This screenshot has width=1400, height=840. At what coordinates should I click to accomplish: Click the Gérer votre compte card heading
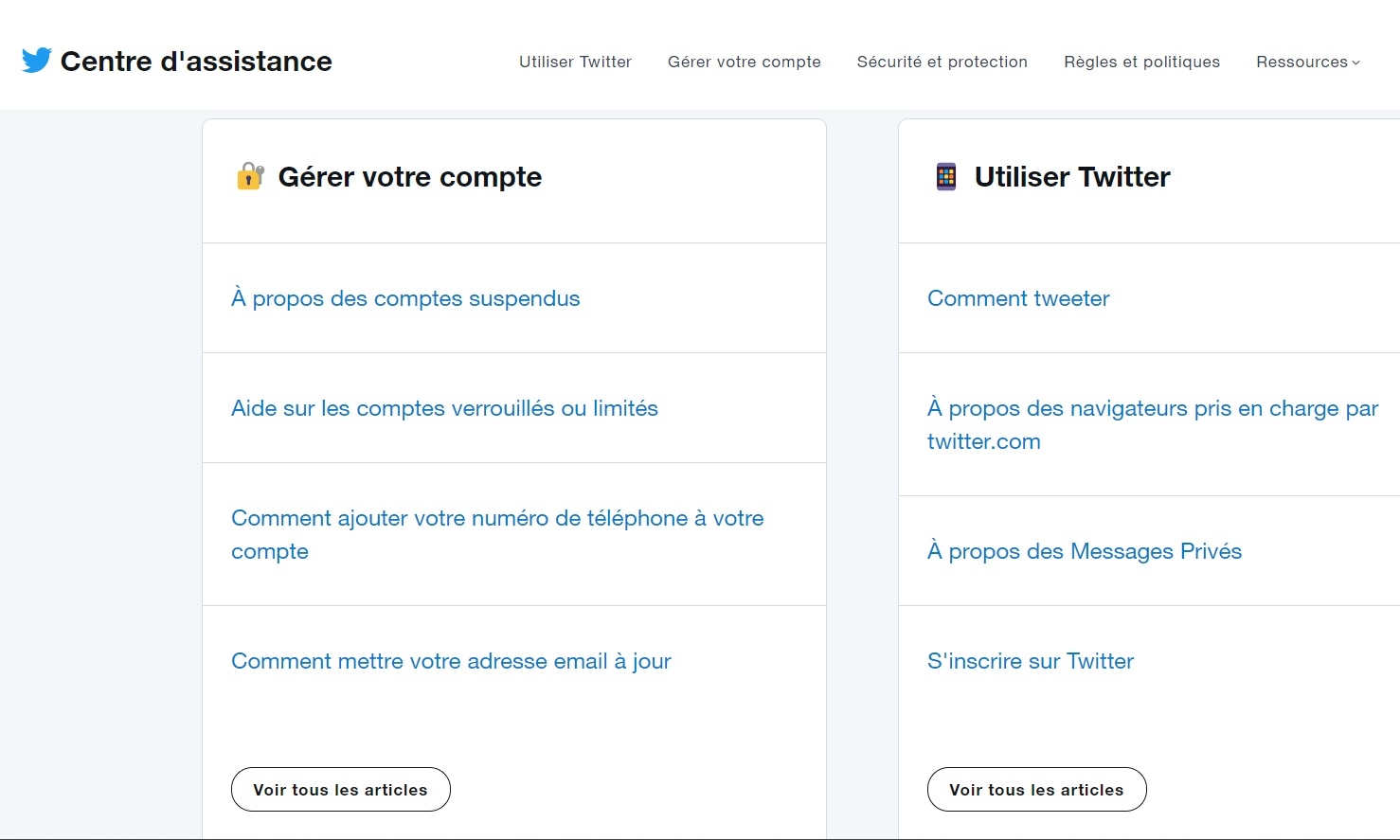click(x=410, y=177)
